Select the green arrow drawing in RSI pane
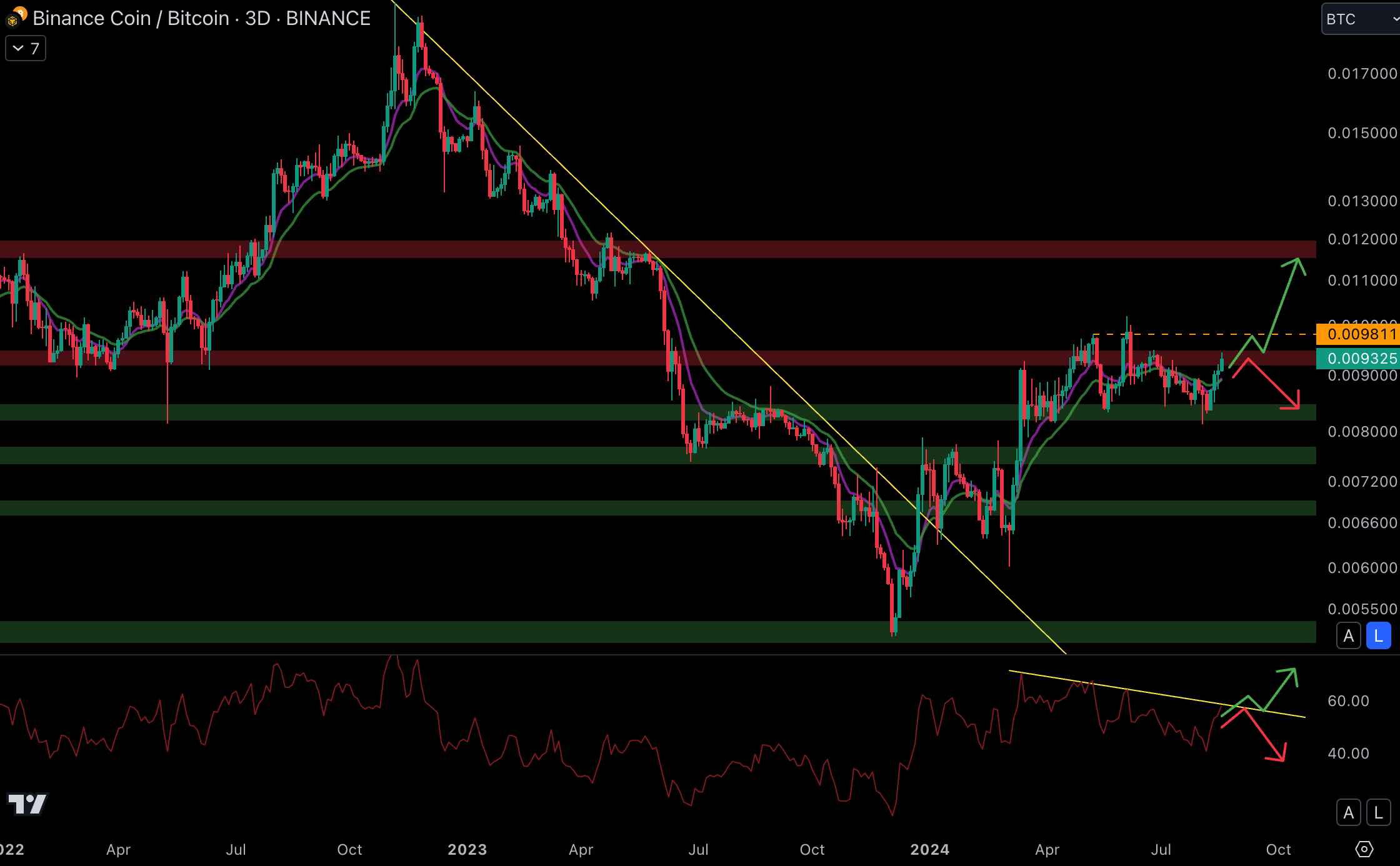Screen dimensions: 1400x866 click(1279, 689)
